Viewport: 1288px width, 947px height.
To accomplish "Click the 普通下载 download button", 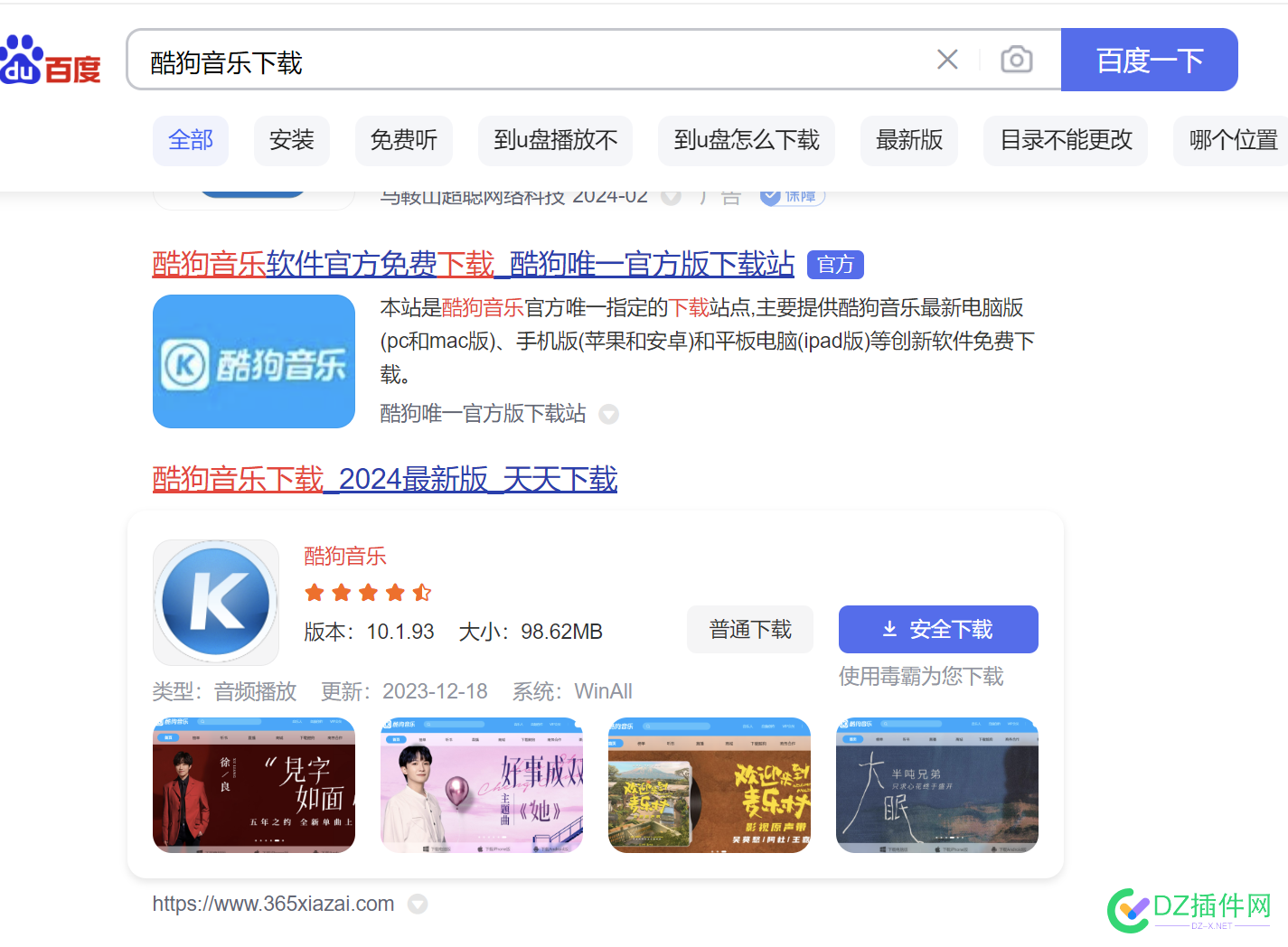I will pyautogui.click(x=749, y=629).
